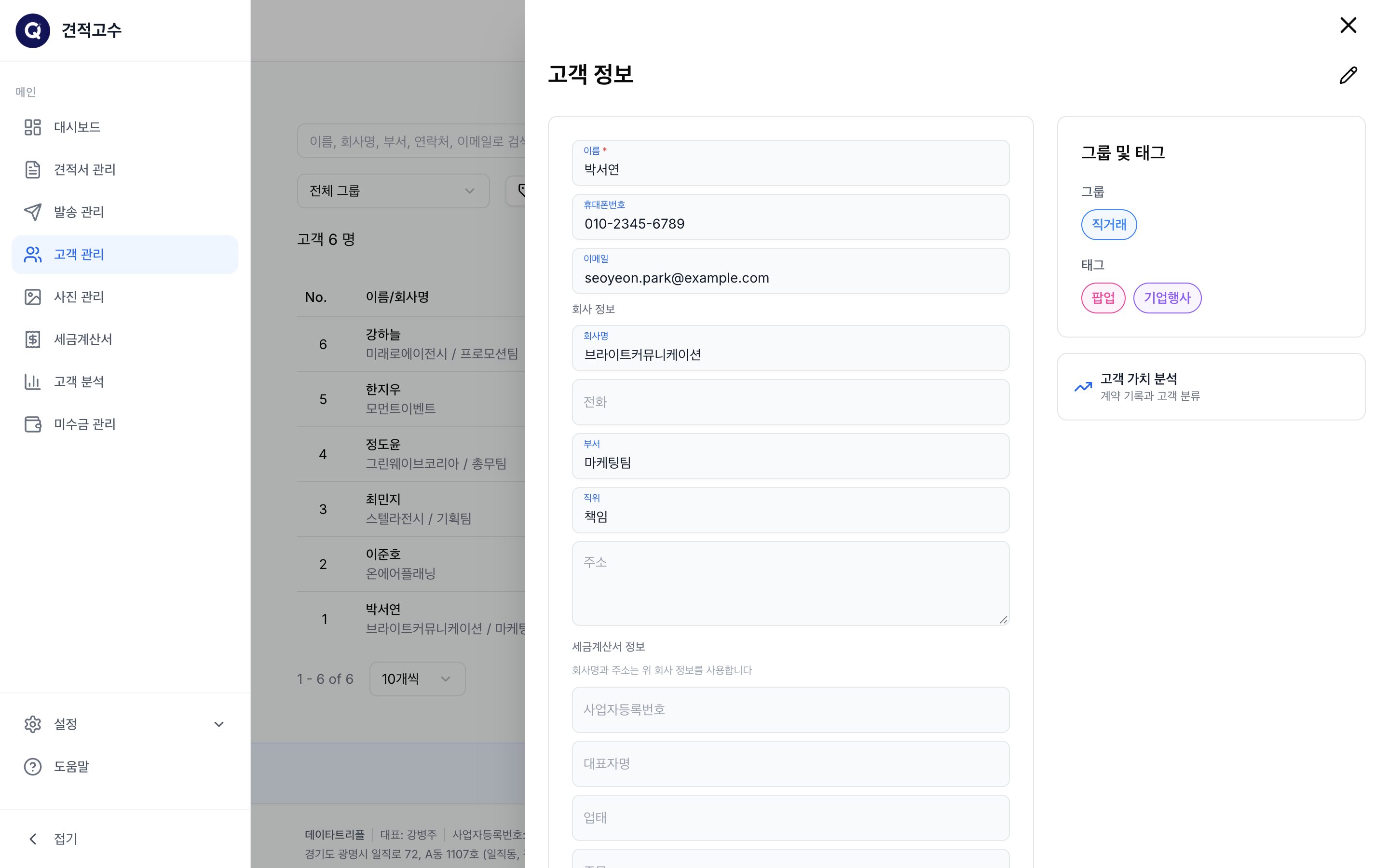This screenshot has width=1389, height=868.
Task: Click the 이름/회사명 column header
Action: click(397, 297)
